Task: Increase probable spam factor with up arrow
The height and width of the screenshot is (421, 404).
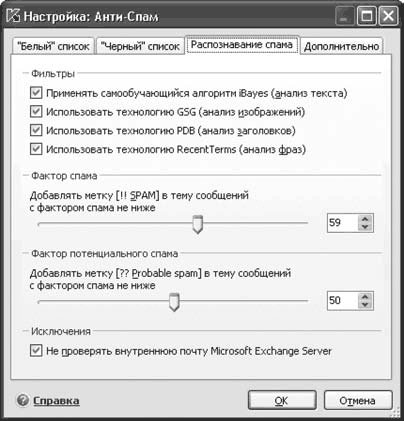Action: tap(365, 297)
